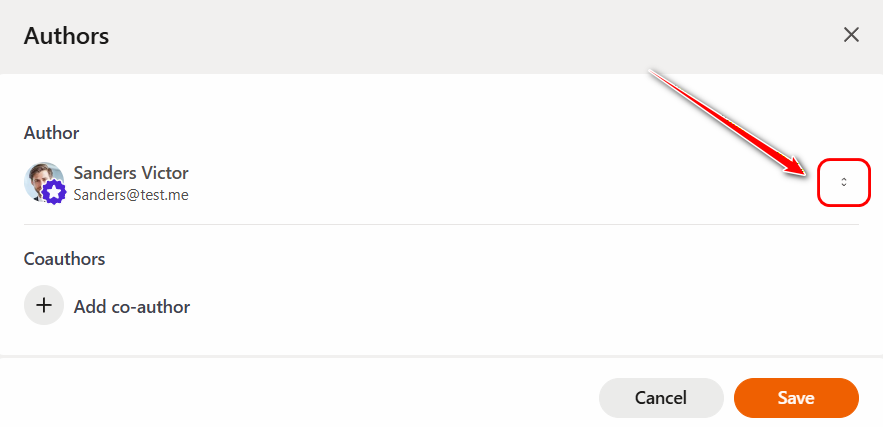Select the Sanders Victor name text
This screenshot has height=427, width=883.
click(131, 173)
